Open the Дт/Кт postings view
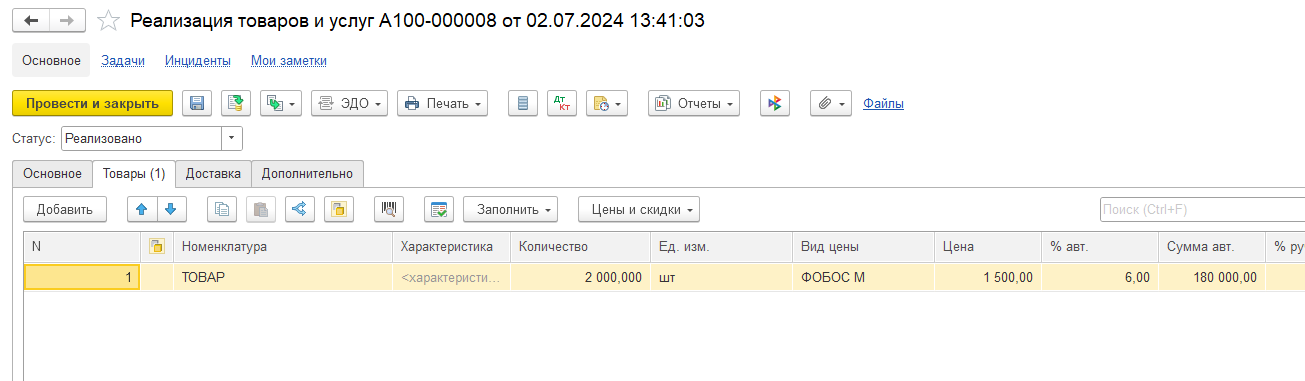Screen dimensions: 1305x381 (562, 103)
